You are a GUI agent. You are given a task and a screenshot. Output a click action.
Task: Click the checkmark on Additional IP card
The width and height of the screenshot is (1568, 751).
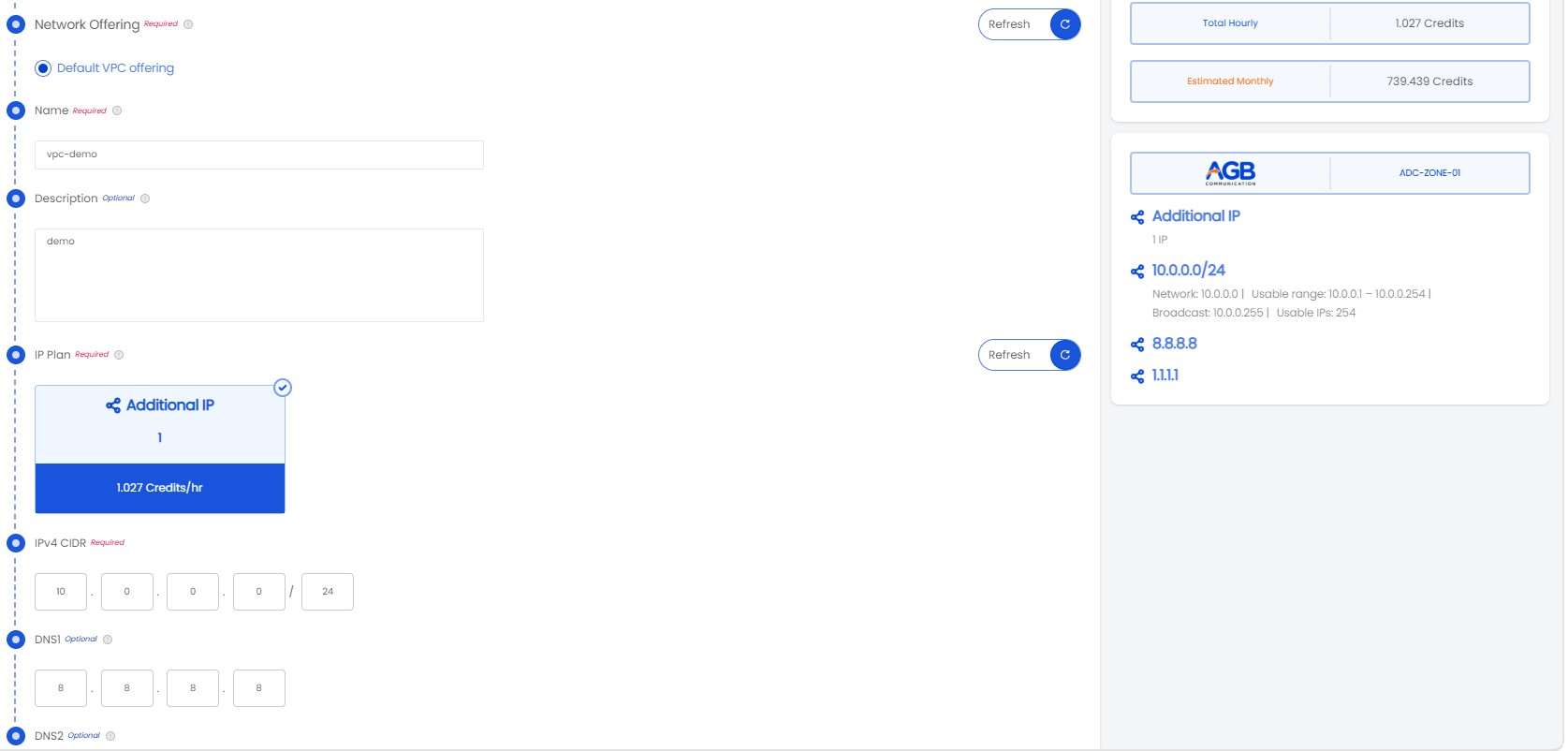[x=283, y=388]
